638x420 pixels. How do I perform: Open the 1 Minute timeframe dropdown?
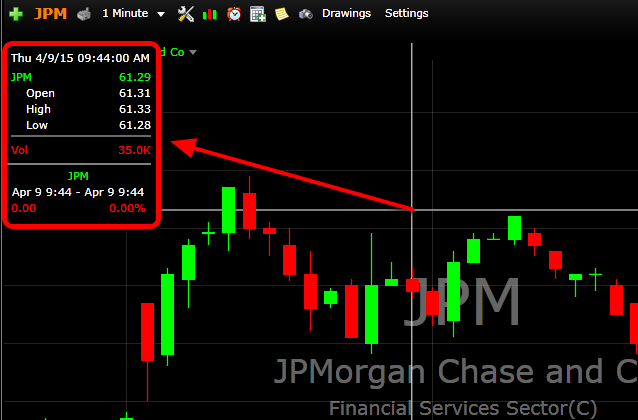coord(133,13)
